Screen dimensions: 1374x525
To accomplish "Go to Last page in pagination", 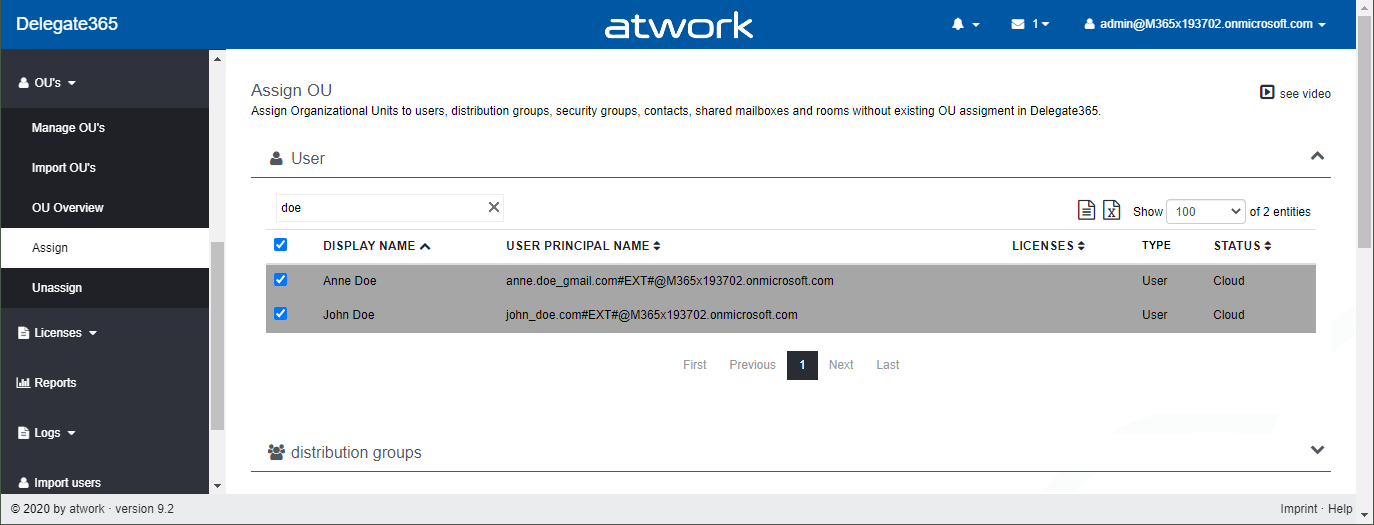I will 888,365.
